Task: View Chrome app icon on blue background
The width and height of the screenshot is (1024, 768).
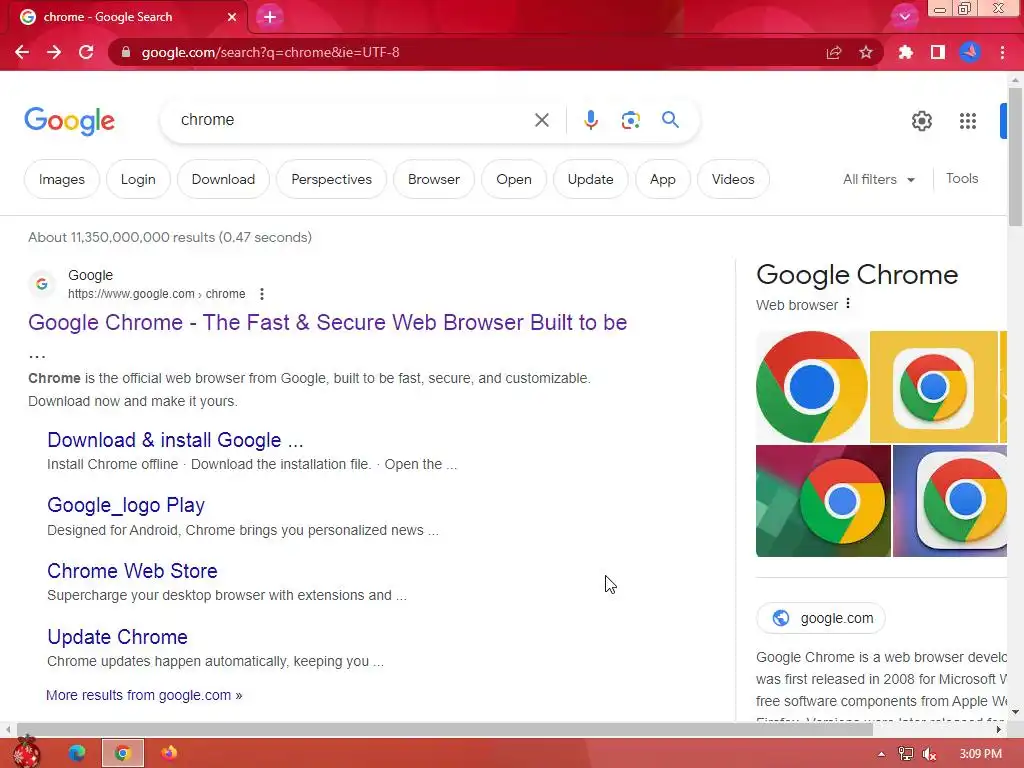Action: pyautogui.click(x=950, y=501)
